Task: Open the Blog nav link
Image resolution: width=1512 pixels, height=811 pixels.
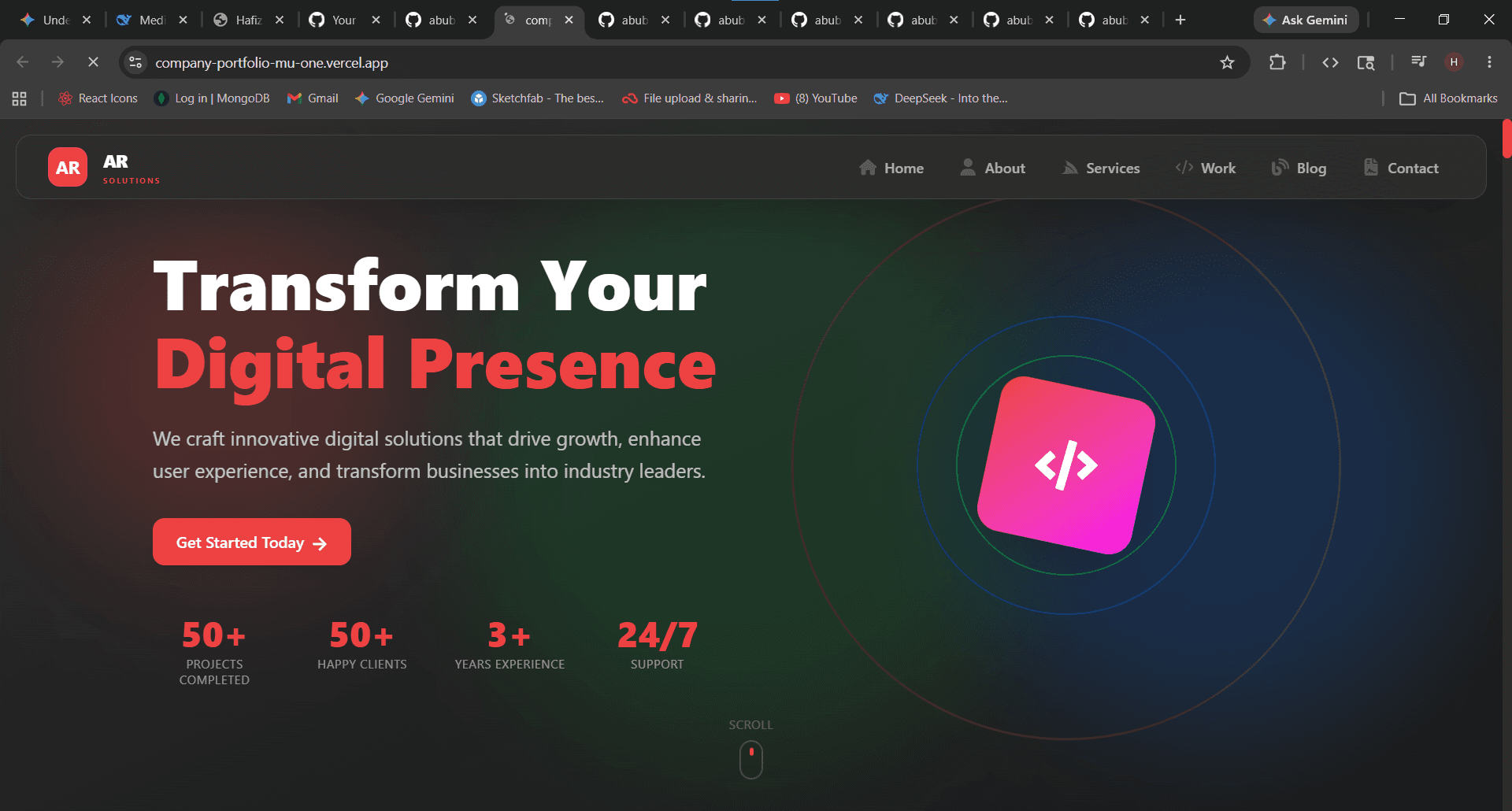Action: 1299,168
